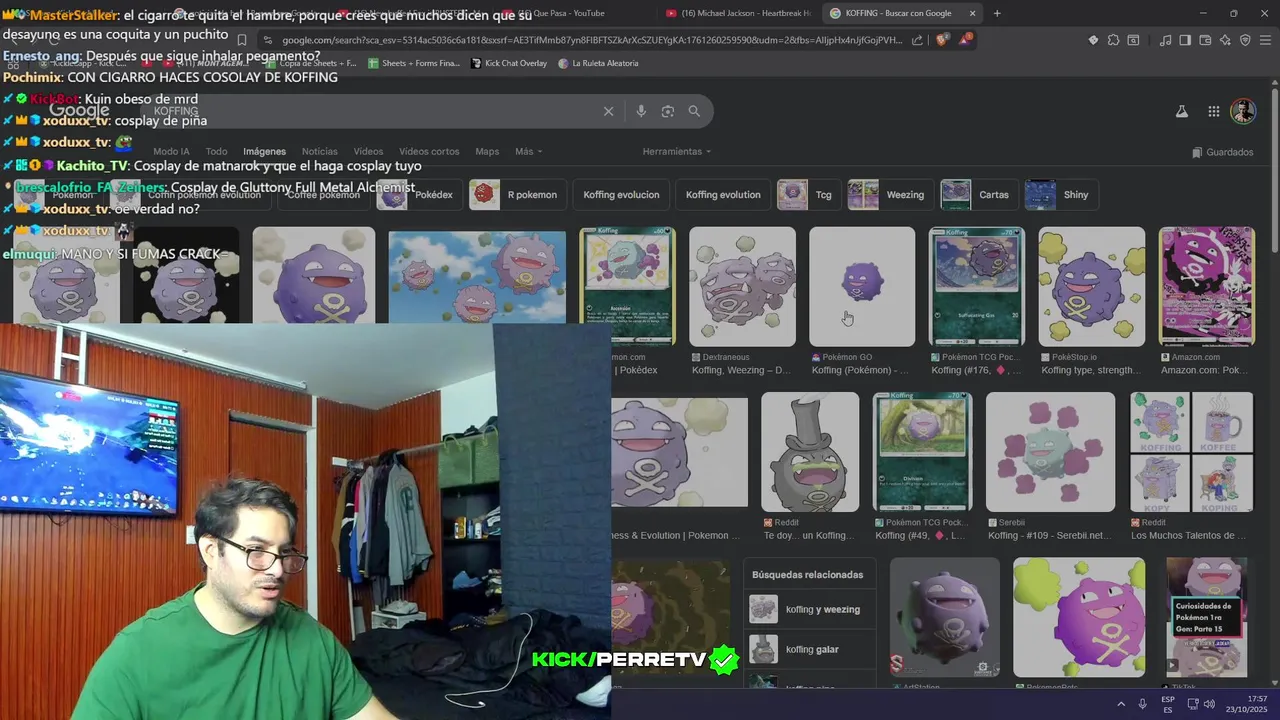The image size is (1280, 720).
Task: Open the Dextraneous Koffing, Weezing image
Action: pos(742,287)
